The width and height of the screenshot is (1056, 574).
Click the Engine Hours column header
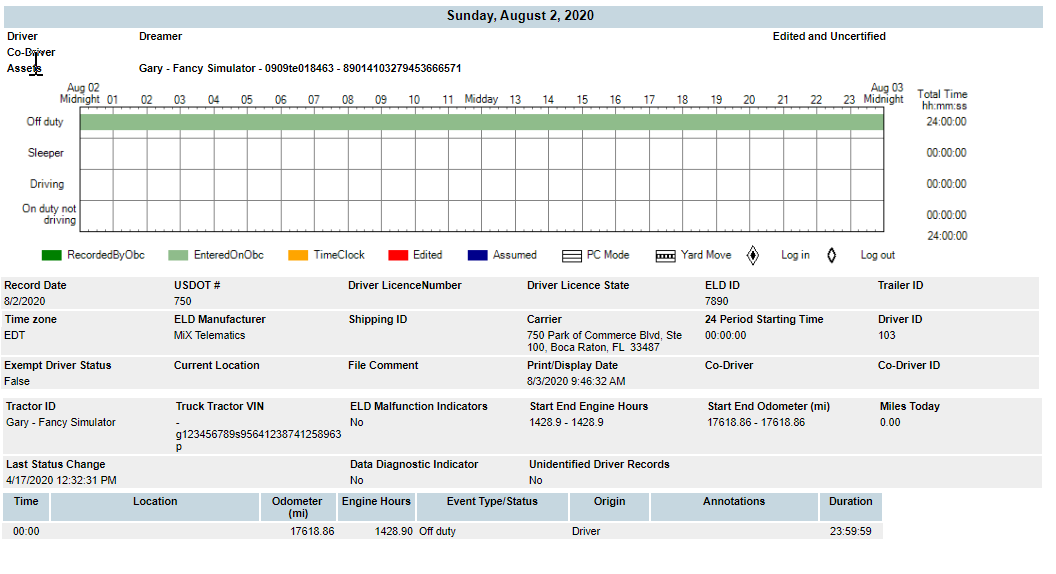click(376, 507)
